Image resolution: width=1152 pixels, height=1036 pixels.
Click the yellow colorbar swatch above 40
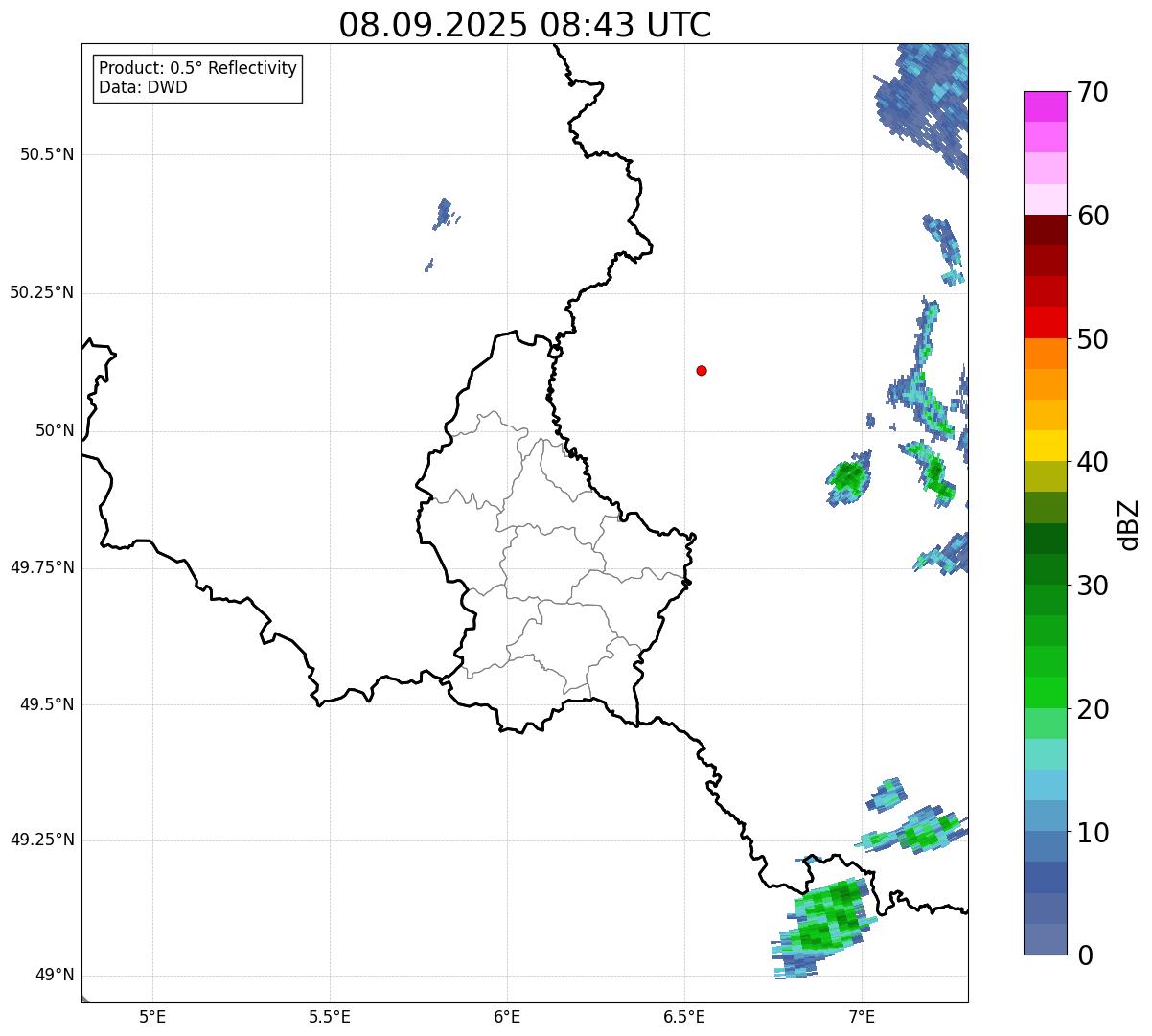point(1045,446)
